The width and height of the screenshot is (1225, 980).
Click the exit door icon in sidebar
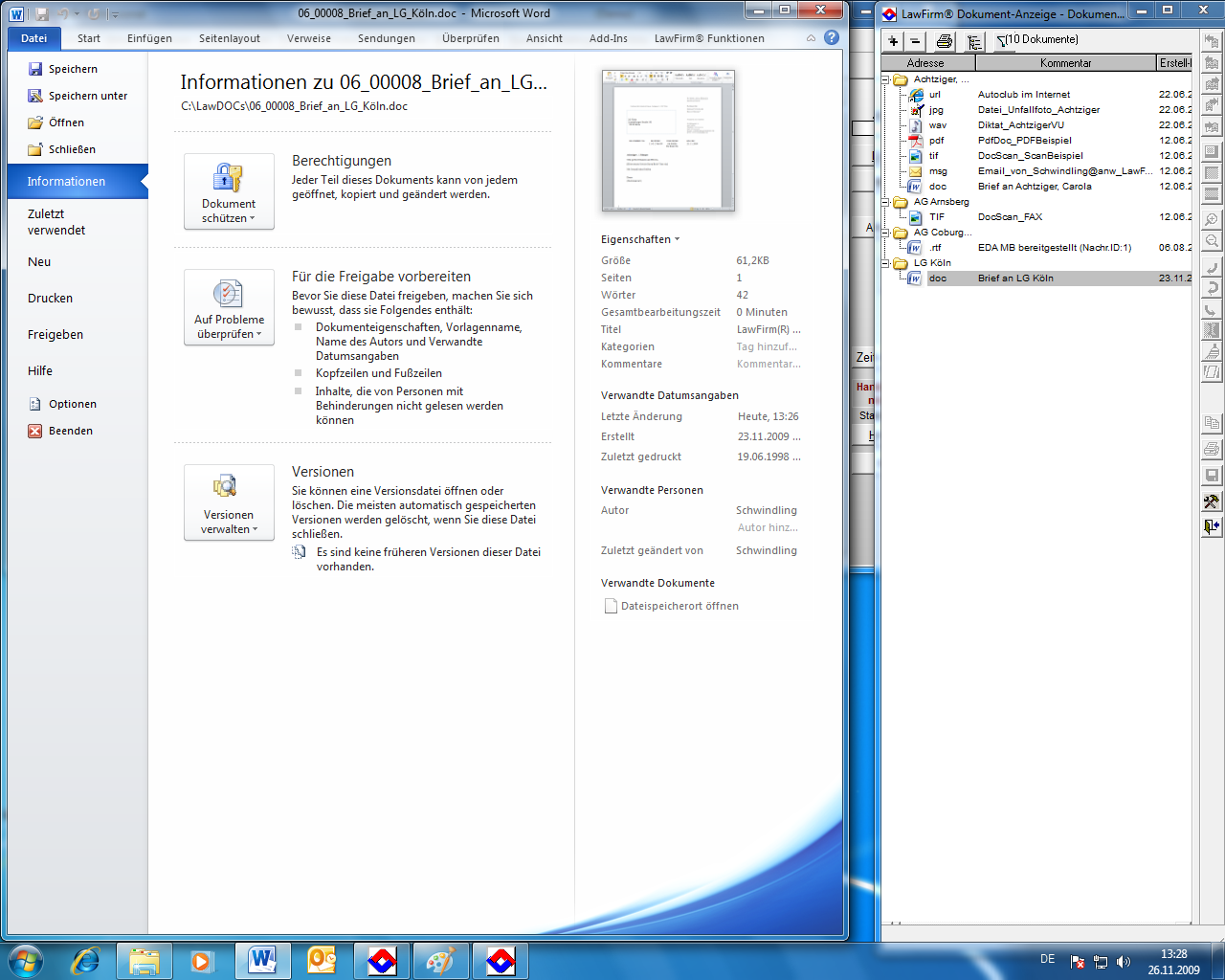click(1212, 526)
